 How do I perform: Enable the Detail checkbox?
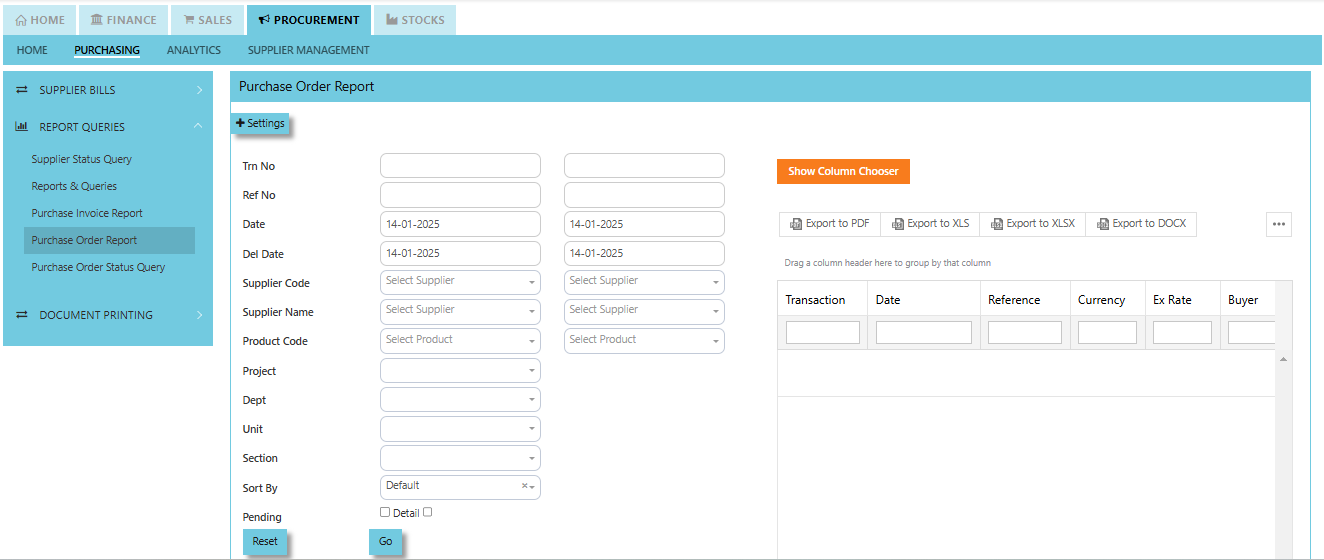[428, 512]
